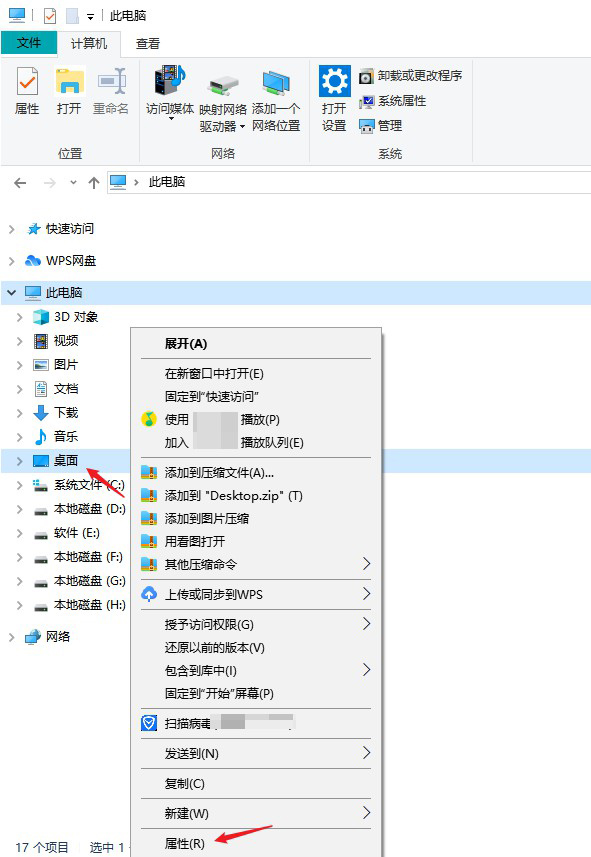Click the Open (打开) folder ribbon icon
Viewport: 591px width, 857px height.
click(x=69, y=90)
